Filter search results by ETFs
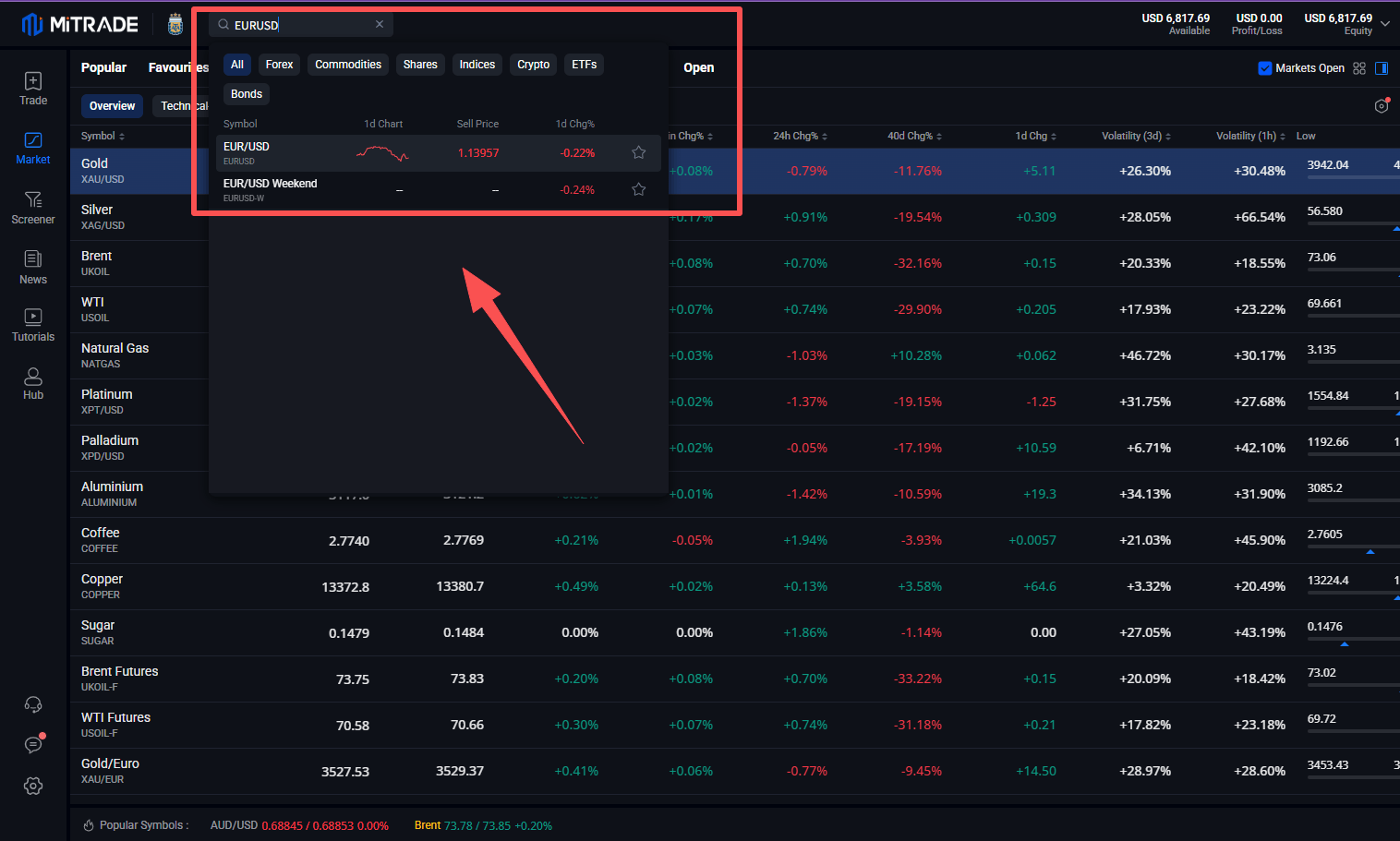 (x=585, y=65)
